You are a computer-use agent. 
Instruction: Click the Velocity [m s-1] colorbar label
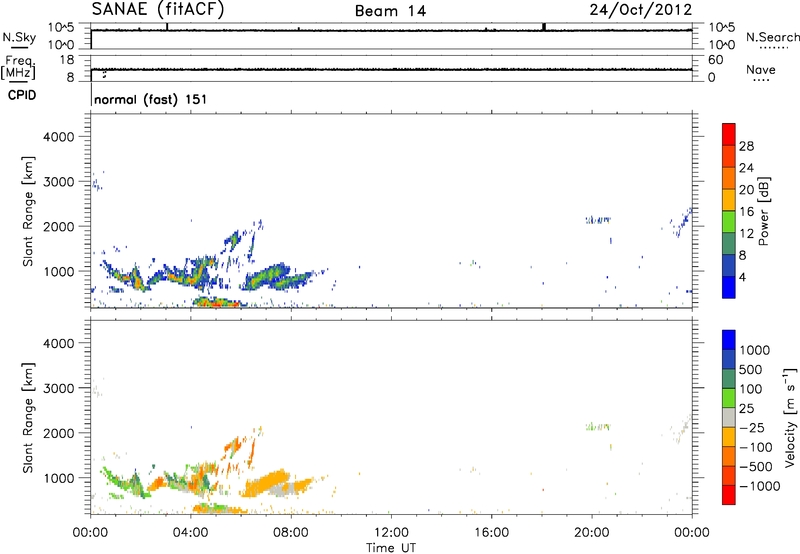tap(790, 417)
